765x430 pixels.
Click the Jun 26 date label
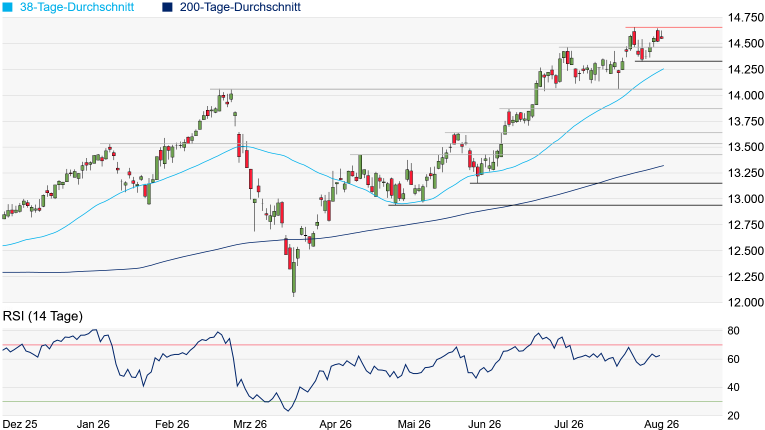coord(484,424)
